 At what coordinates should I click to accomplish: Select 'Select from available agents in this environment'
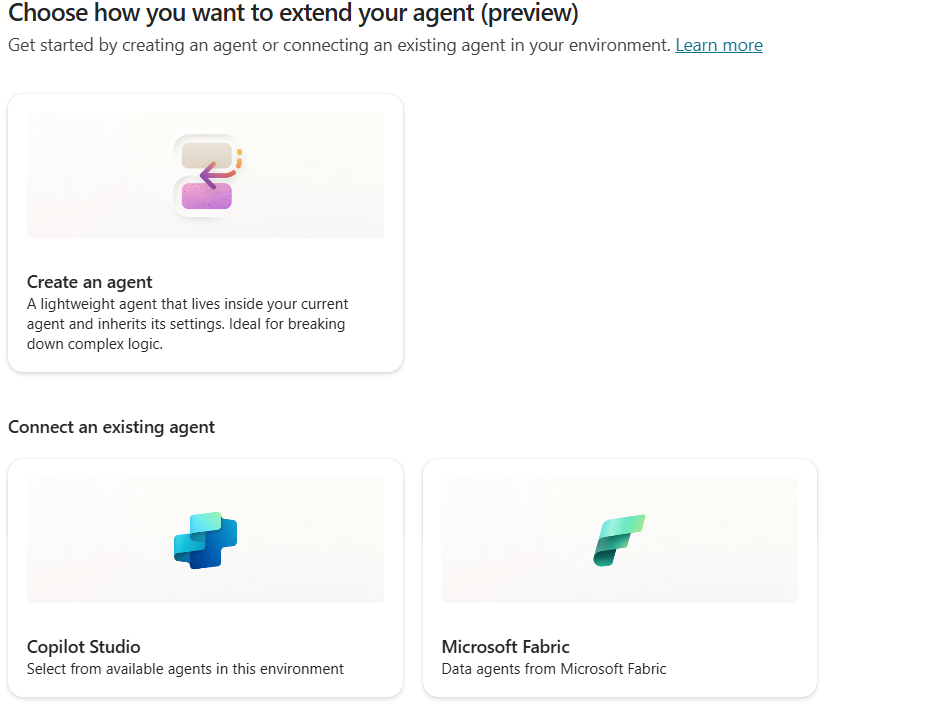click(185, 669)
